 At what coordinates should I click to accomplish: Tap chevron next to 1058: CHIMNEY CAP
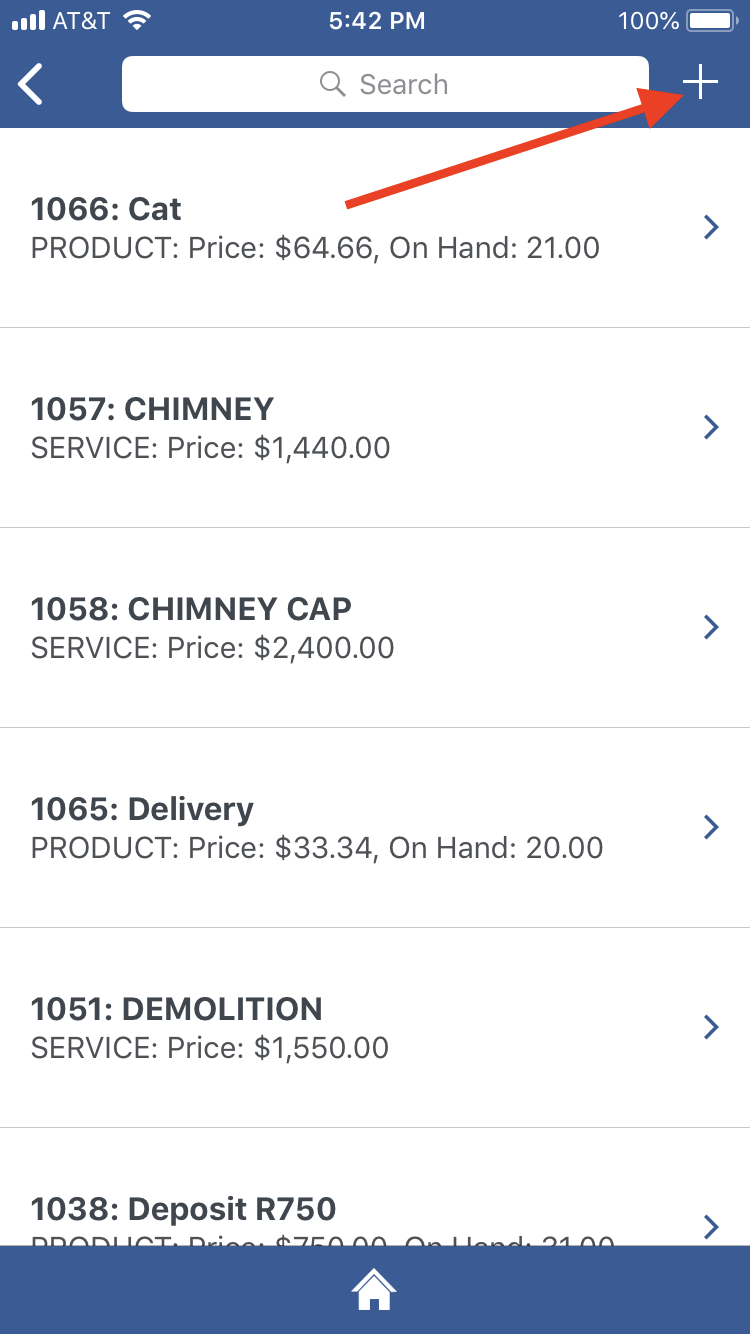(711, 627)
